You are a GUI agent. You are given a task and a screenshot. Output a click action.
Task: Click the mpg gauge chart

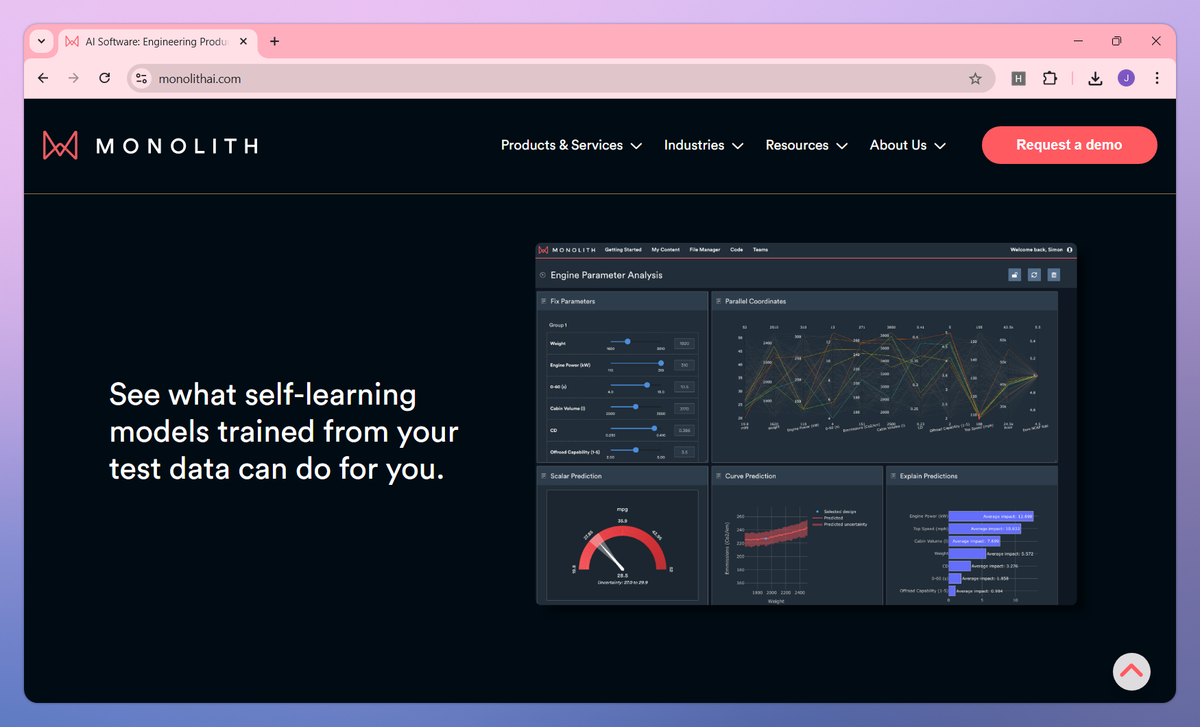[622, 546]
